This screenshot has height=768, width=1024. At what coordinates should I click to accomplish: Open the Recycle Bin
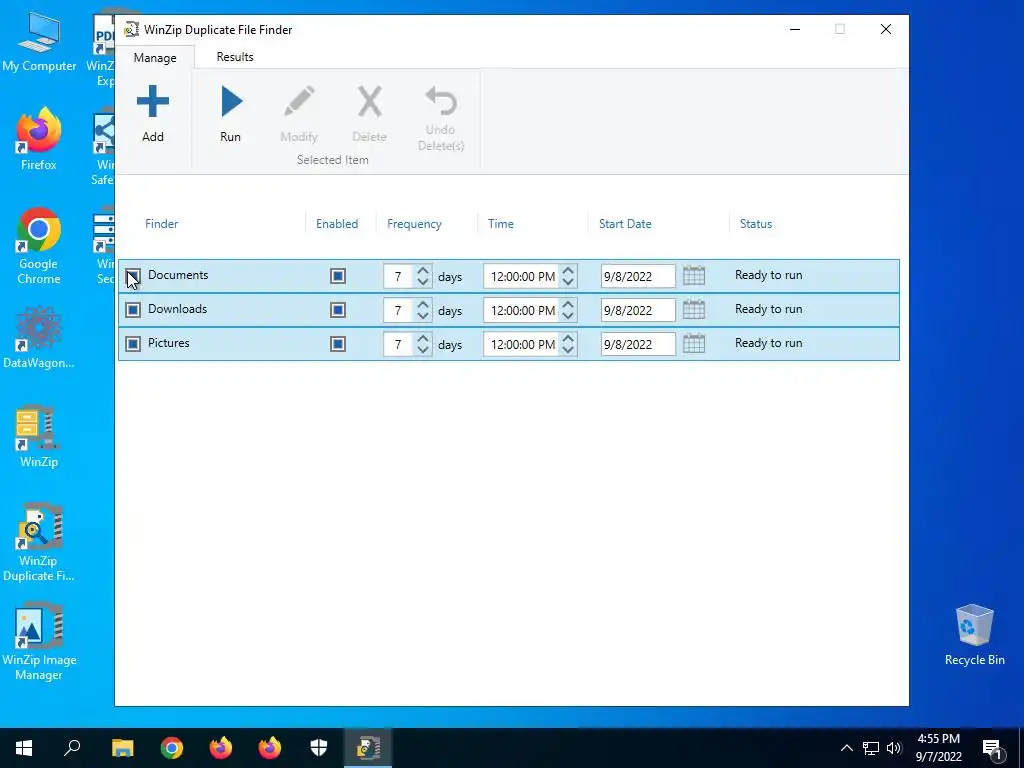(974, 635)
